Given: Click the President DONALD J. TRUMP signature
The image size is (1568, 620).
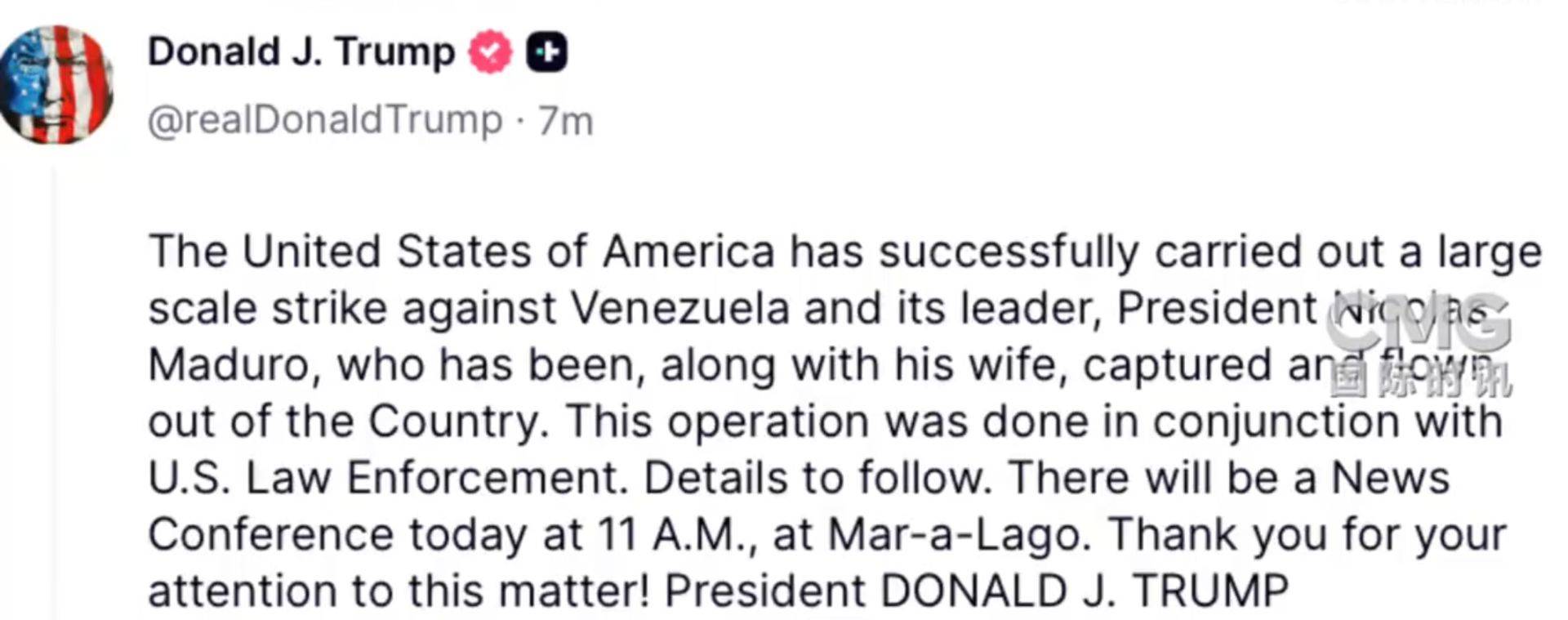Looking at the screenshot, I should [976, 591].
